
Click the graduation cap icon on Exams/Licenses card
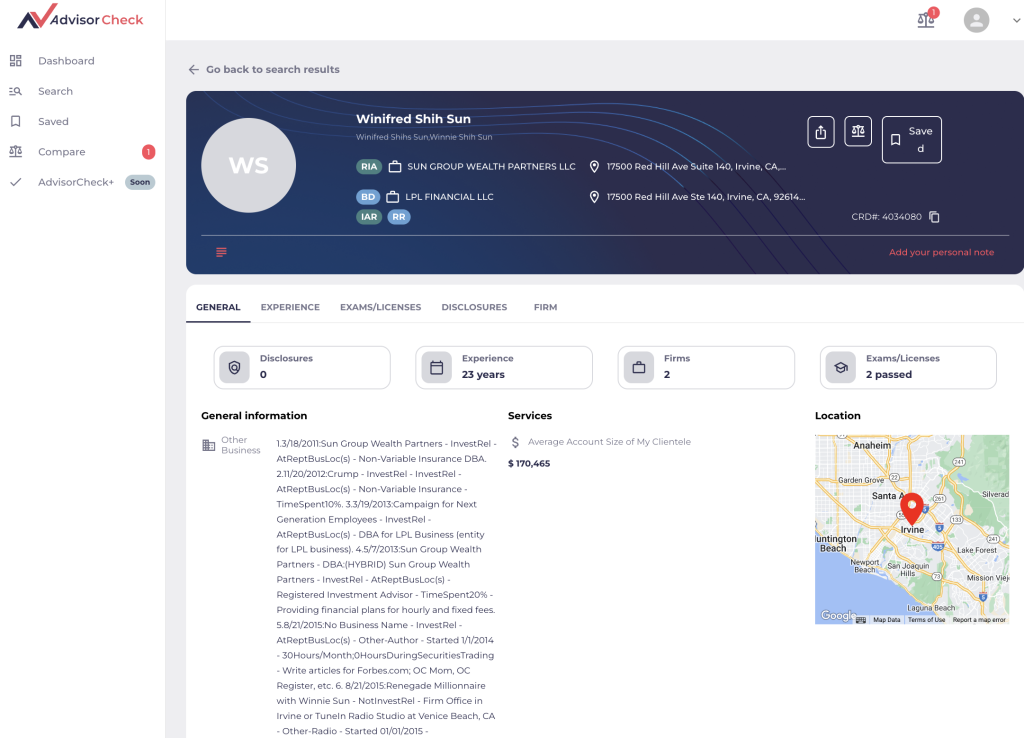tap(841, 367)
